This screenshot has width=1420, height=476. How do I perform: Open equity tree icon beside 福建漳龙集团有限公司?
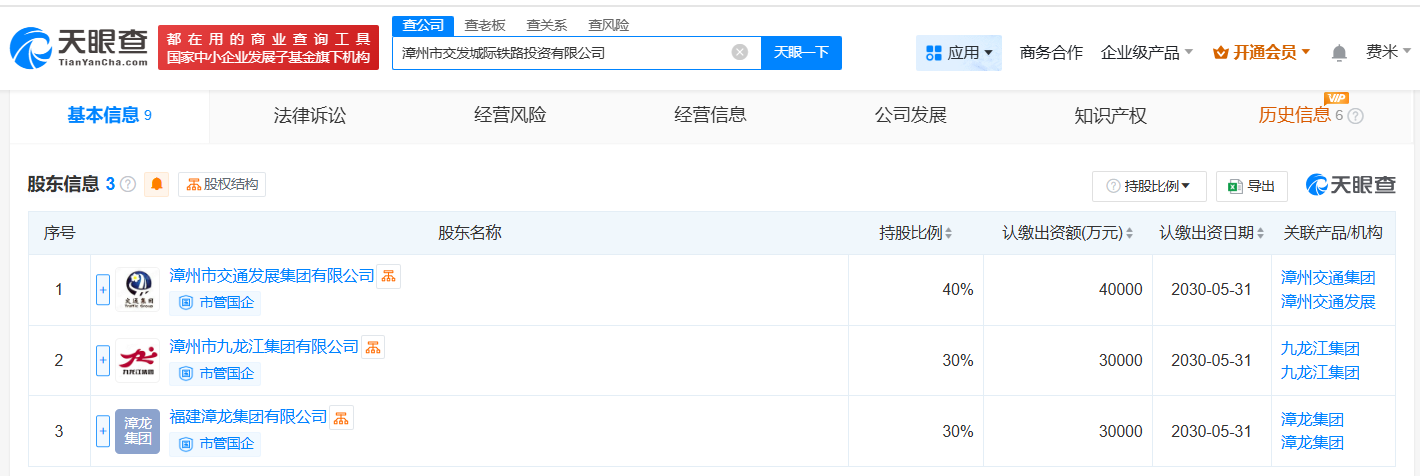point(341,417)
